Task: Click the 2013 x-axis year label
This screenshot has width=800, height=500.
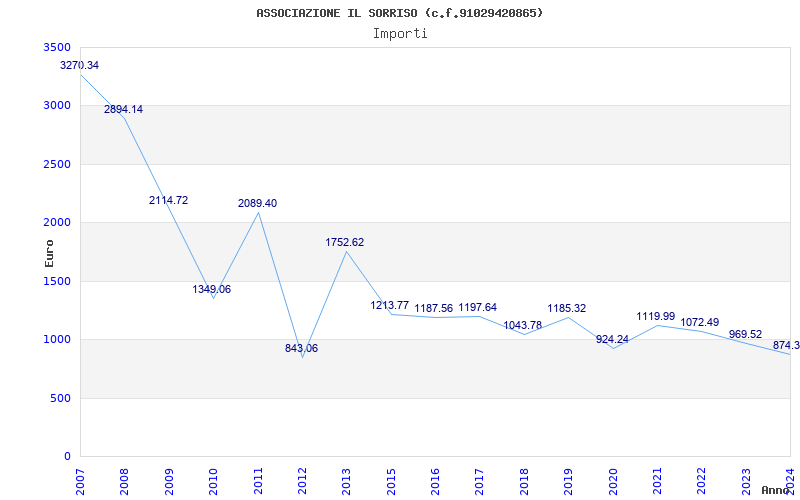Action: [x=347, y=482]
